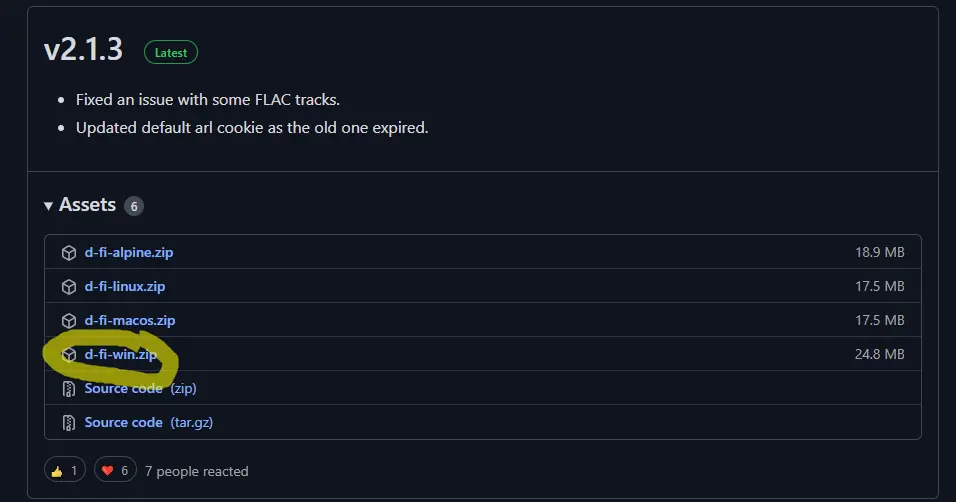Download Source code as zip
The height and width of the screenshot is (502, 956).
click(140, 389)
